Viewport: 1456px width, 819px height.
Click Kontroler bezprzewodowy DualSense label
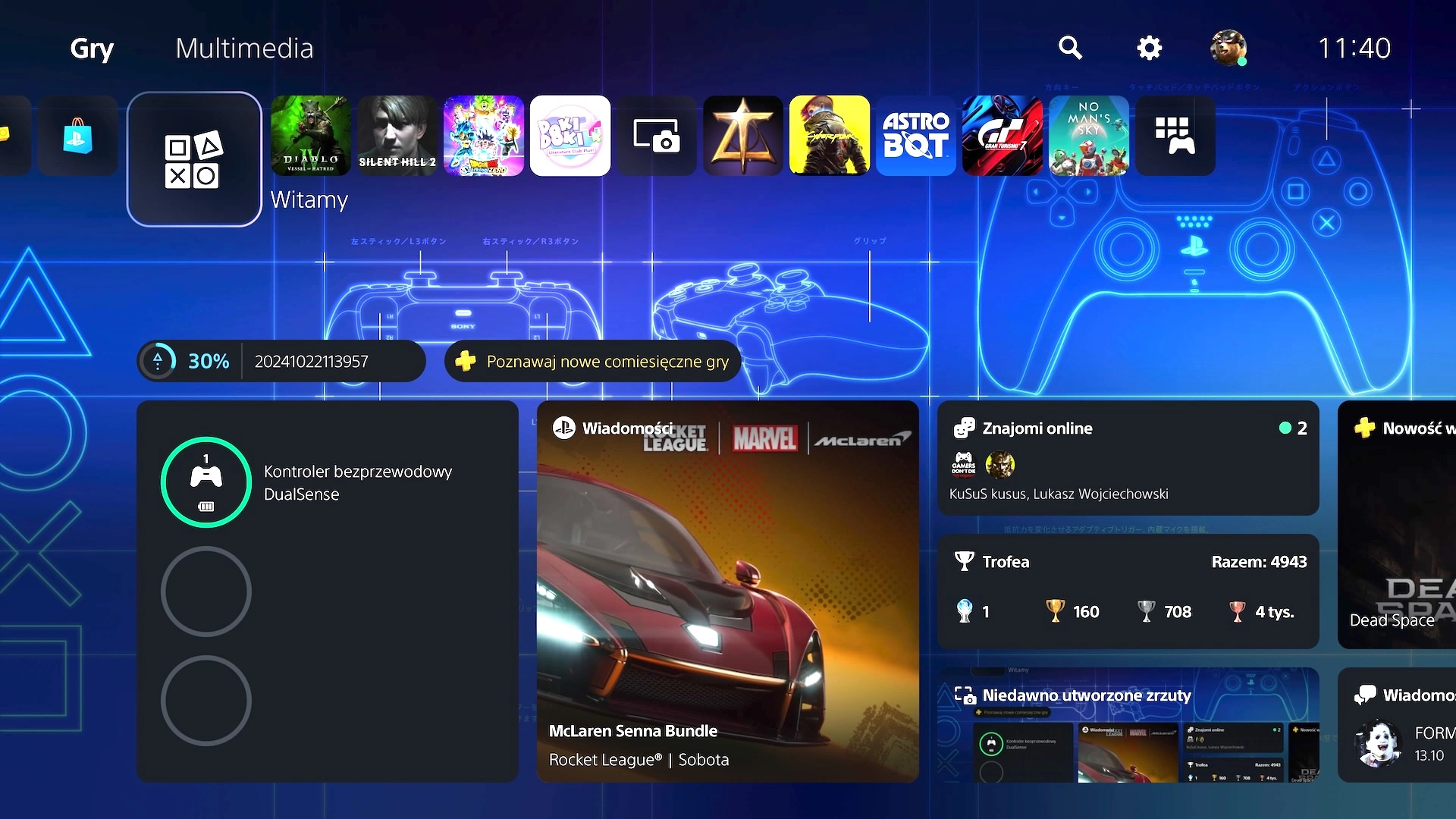point(358,483)
